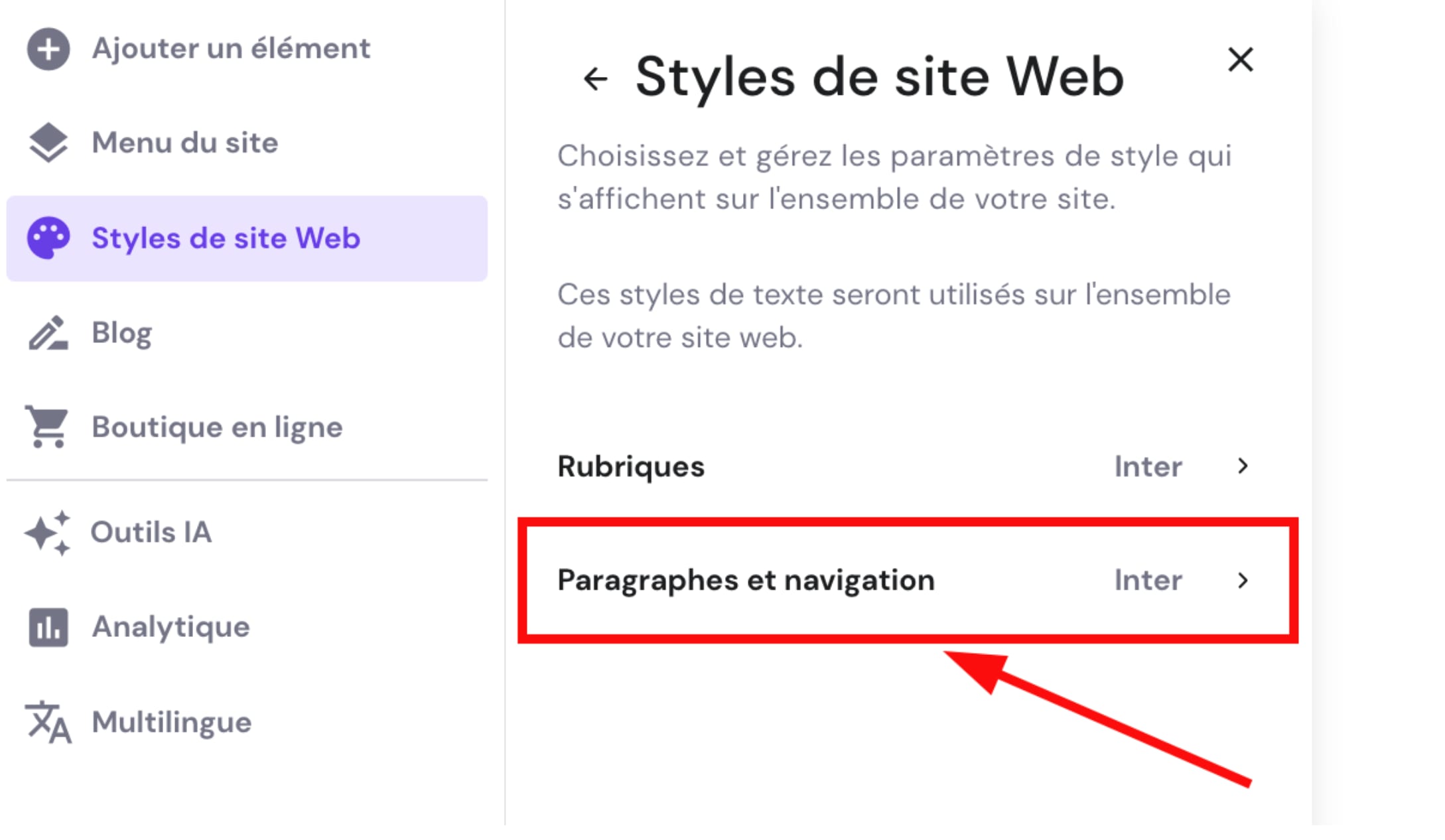This screenshot has width=1445, height=840.
Task: Expand the Rubriques style settings
Action: click(x=902, y=466)
